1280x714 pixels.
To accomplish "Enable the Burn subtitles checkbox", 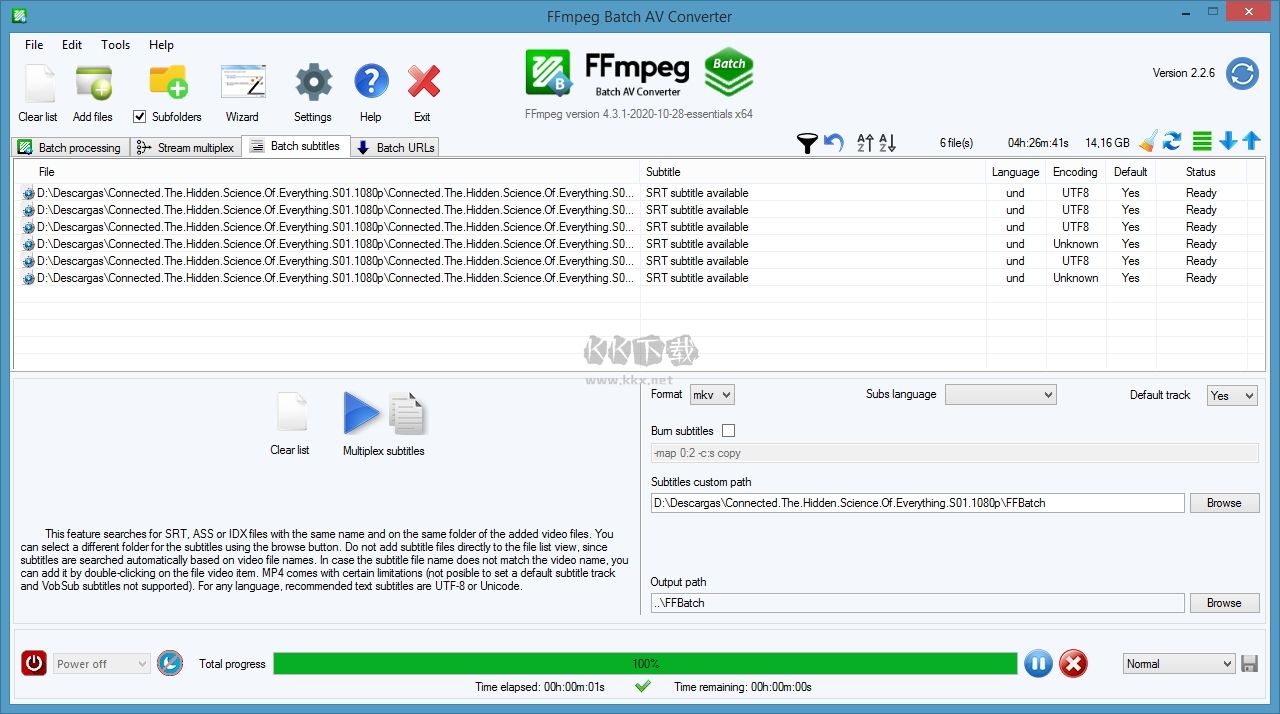I will 728,431.
